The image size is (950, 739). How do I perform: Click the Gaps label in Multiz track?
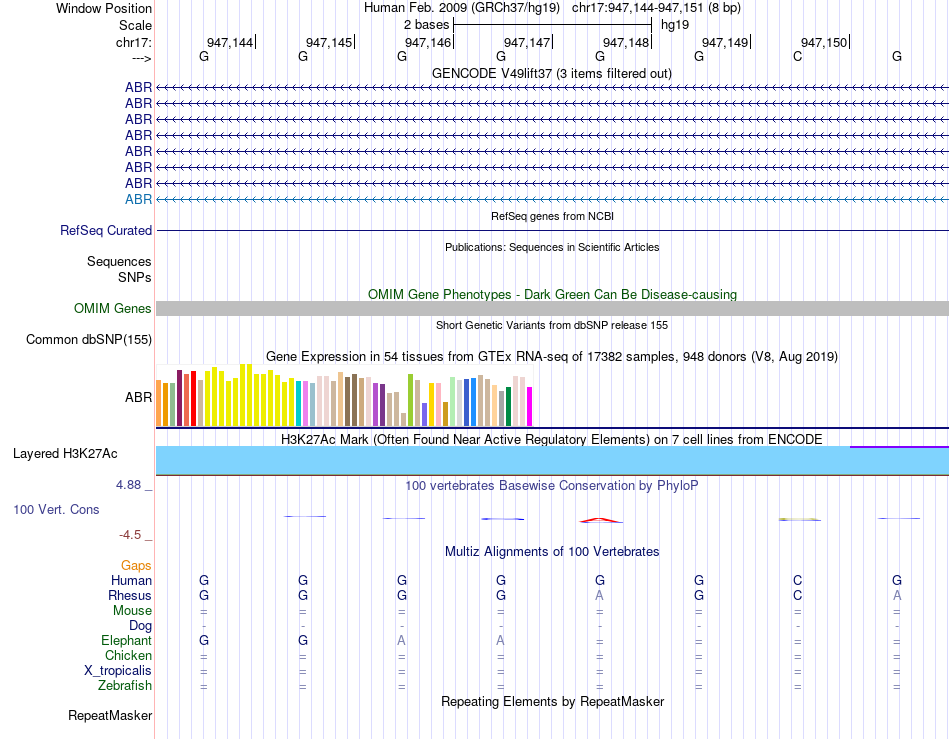(x=136, y=565)
